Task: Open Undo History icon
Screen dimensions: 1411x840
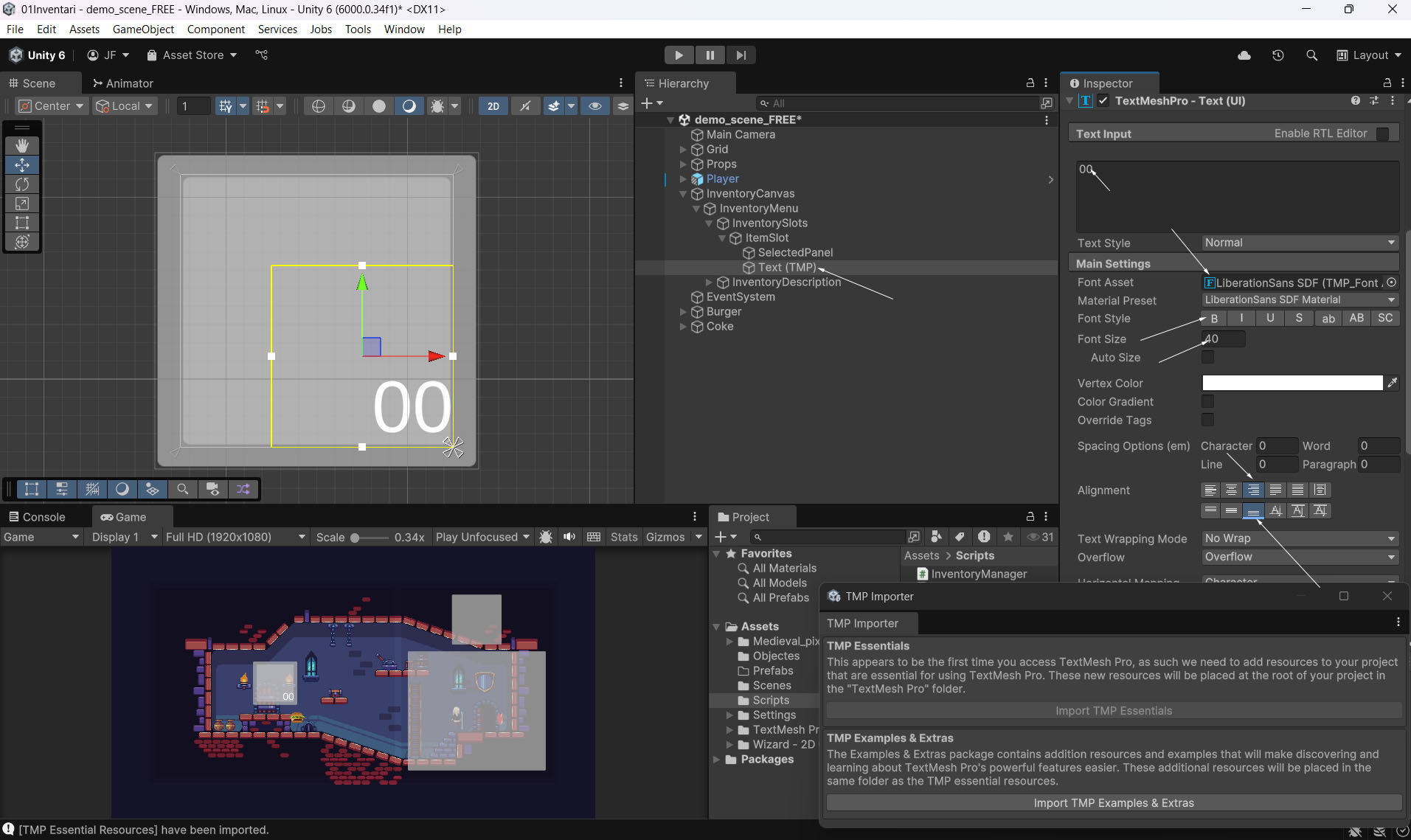Action: click(1278, 55)
